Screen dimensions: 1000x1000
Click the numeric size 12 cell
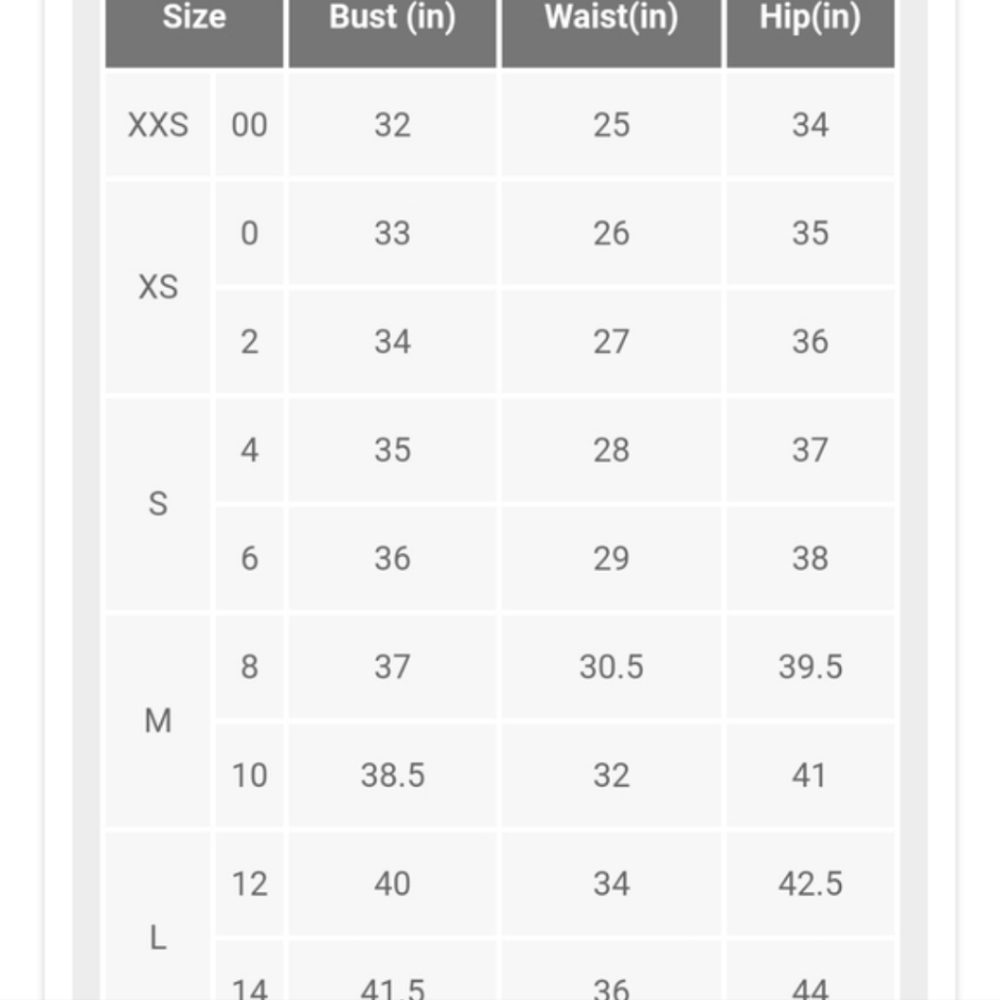click(249, 884)
